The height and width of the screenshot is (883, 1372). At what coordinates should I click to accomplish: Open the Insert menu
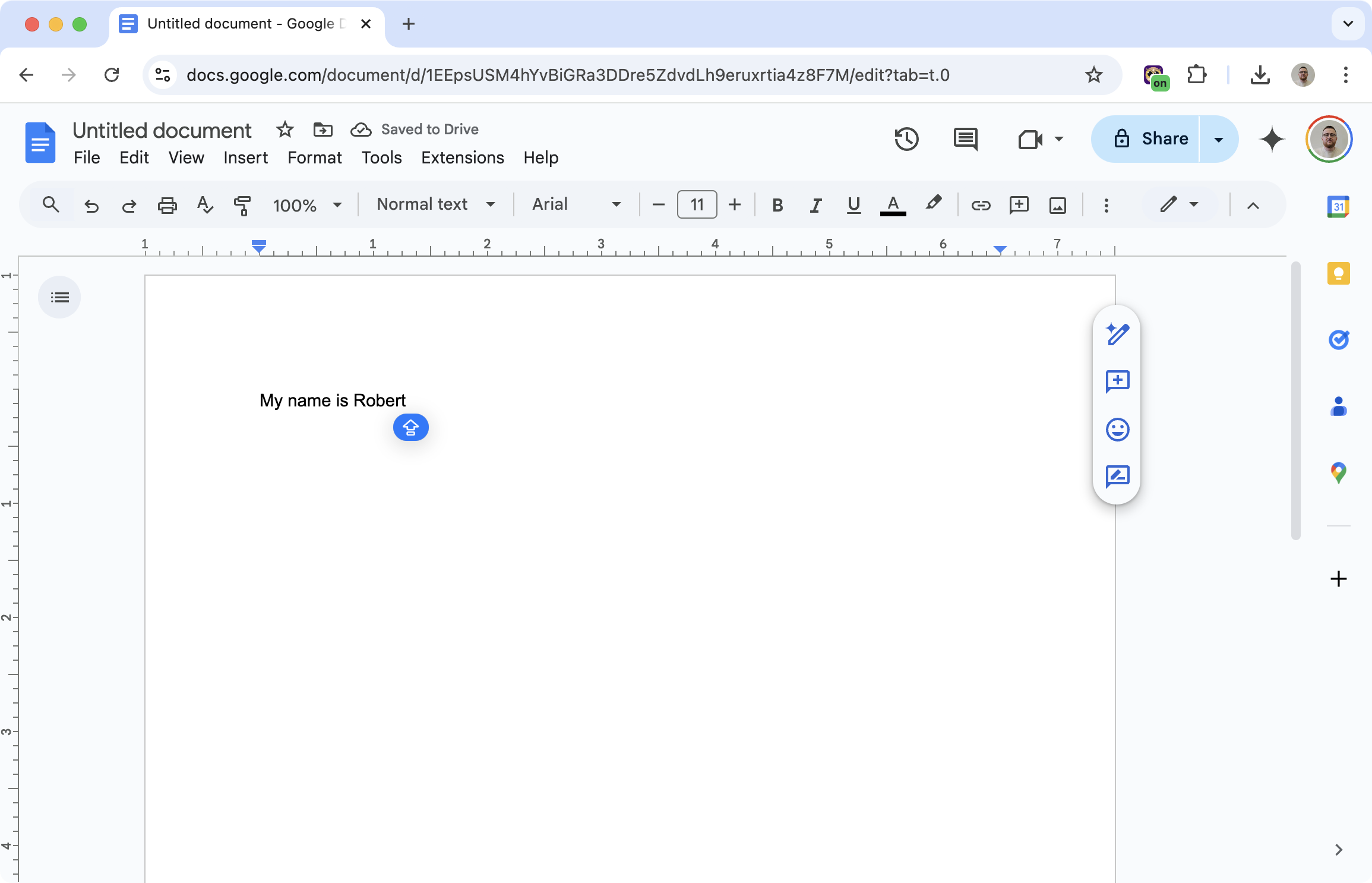point(245,157)
